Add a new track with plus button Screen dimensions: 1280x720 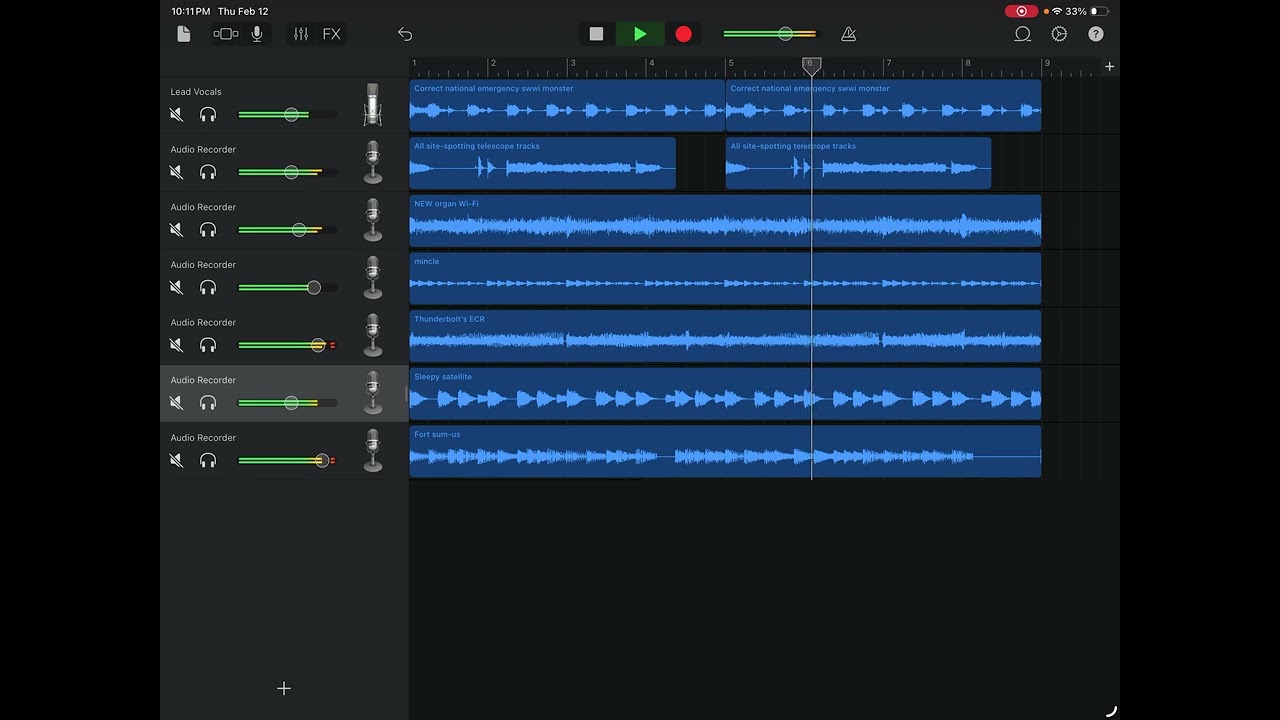(x=284, y=688)
